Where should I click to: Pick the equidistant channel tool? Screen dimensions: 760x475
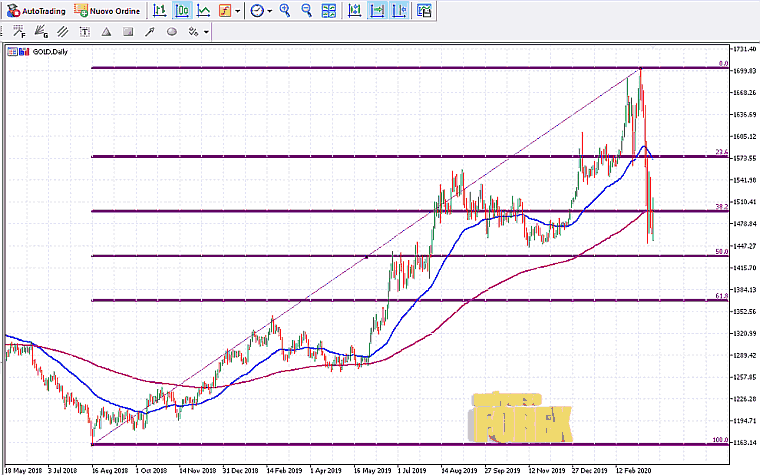[62, 31]
